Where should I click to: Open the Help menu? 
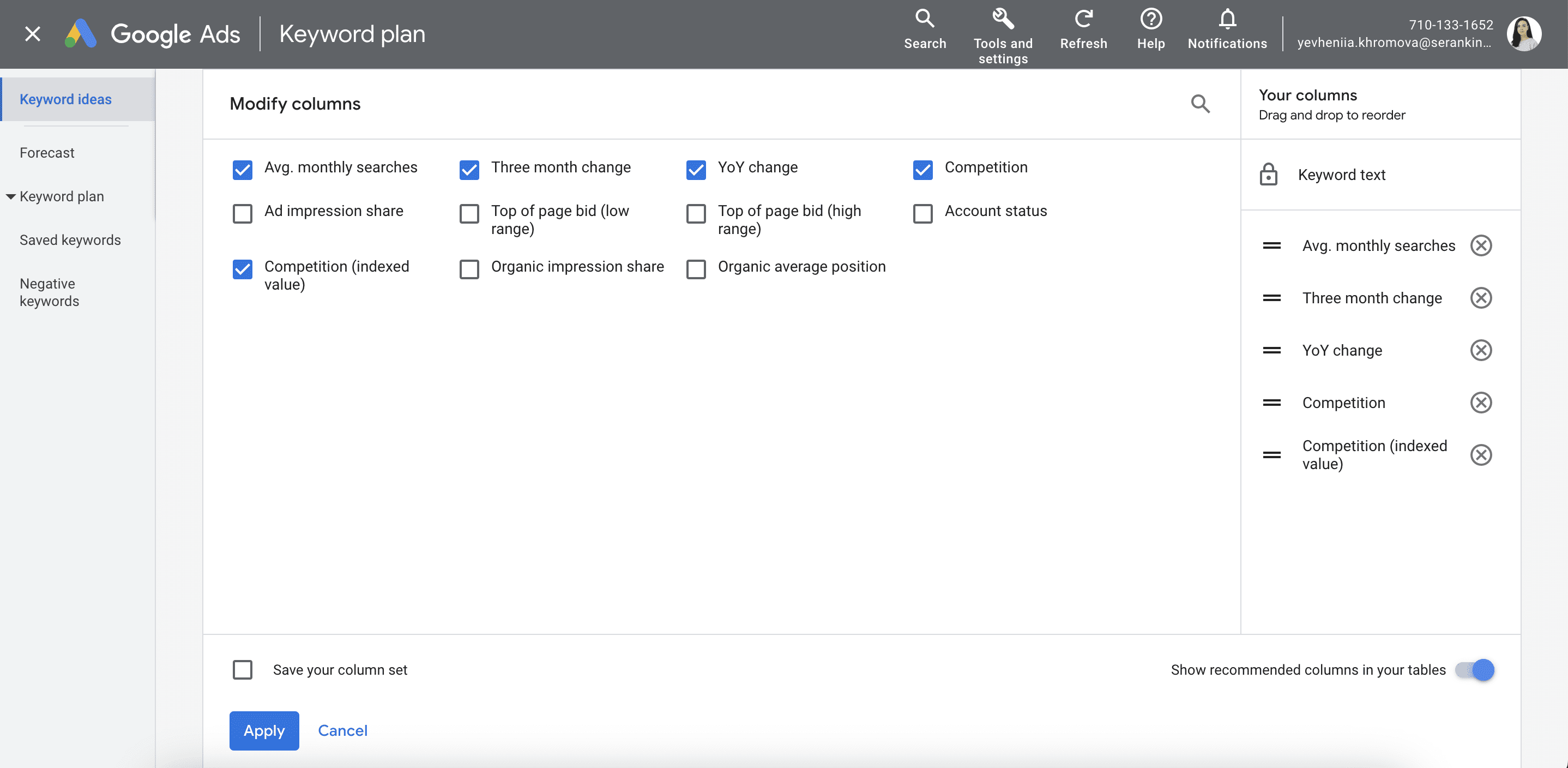pos(1150,31)
